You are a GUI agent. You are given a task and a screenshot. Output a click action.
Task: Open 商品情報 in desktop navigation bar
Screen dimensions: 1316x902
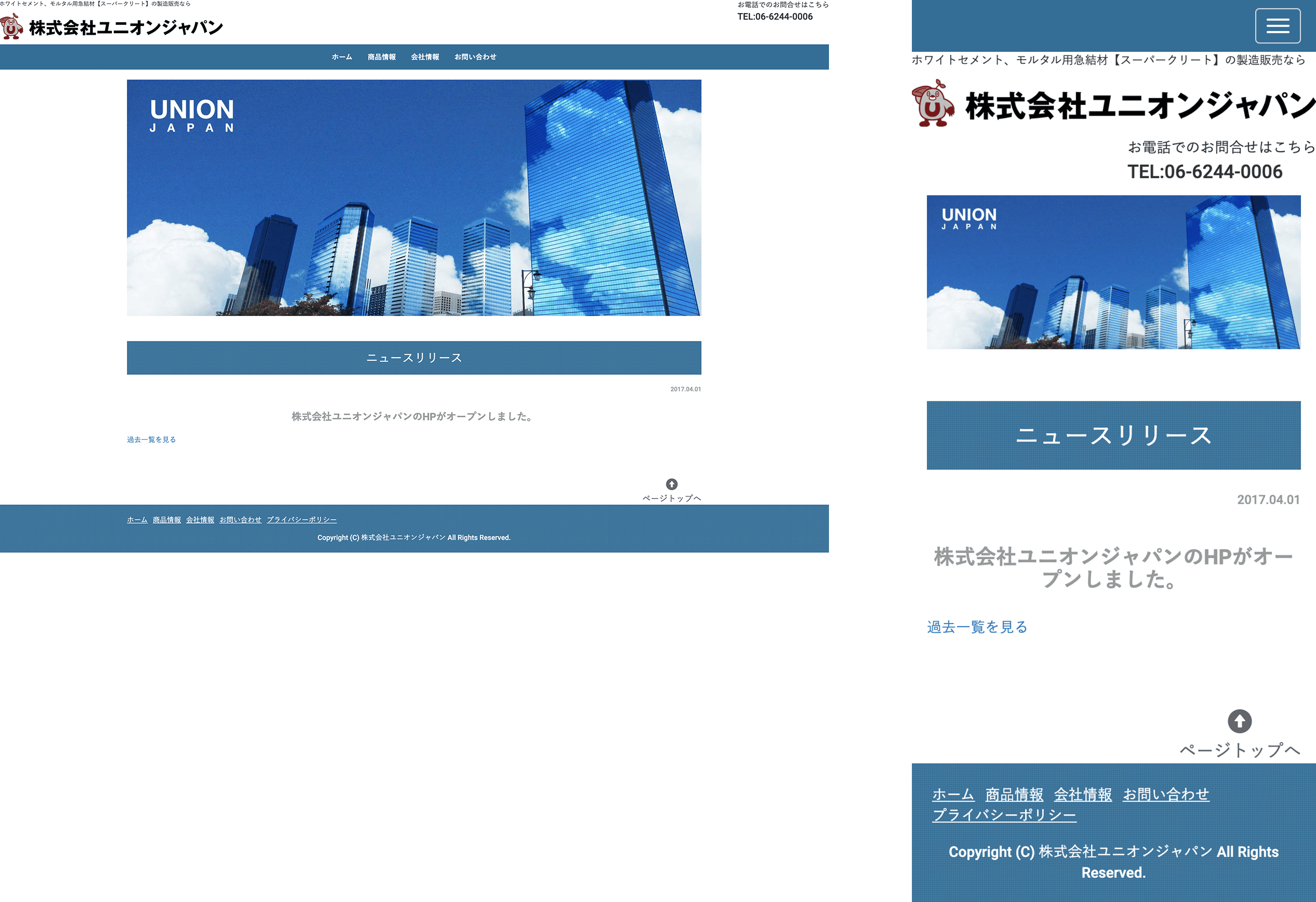[381, 57]
